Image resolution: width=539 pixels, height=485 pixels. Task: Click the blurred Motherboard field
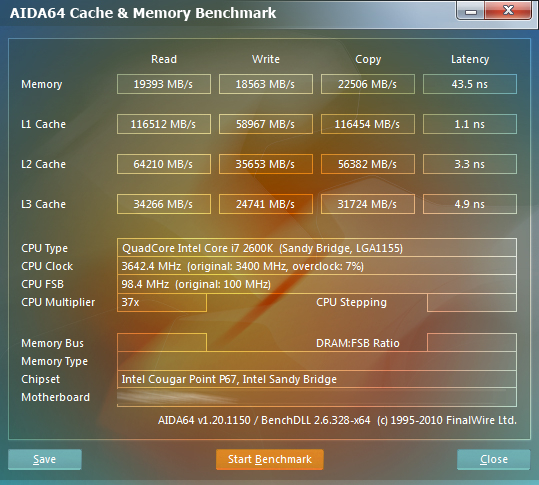tap(317, 397)
